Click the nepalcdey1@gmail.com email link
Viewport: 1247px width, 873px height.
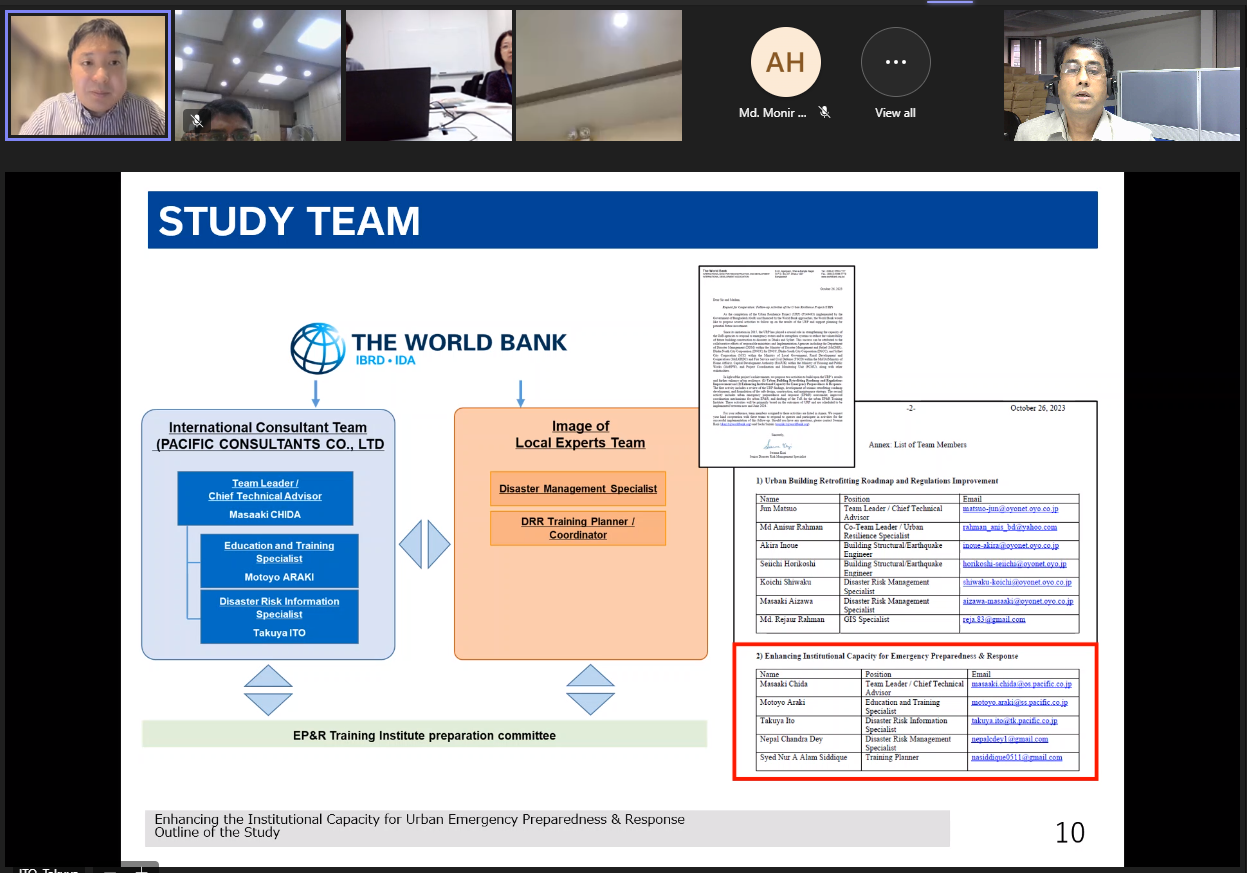coord(1009,739)
